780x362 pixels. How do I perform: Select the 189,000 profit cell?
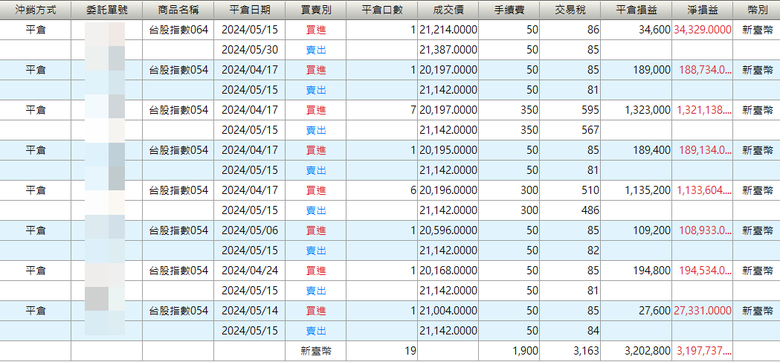636,70
